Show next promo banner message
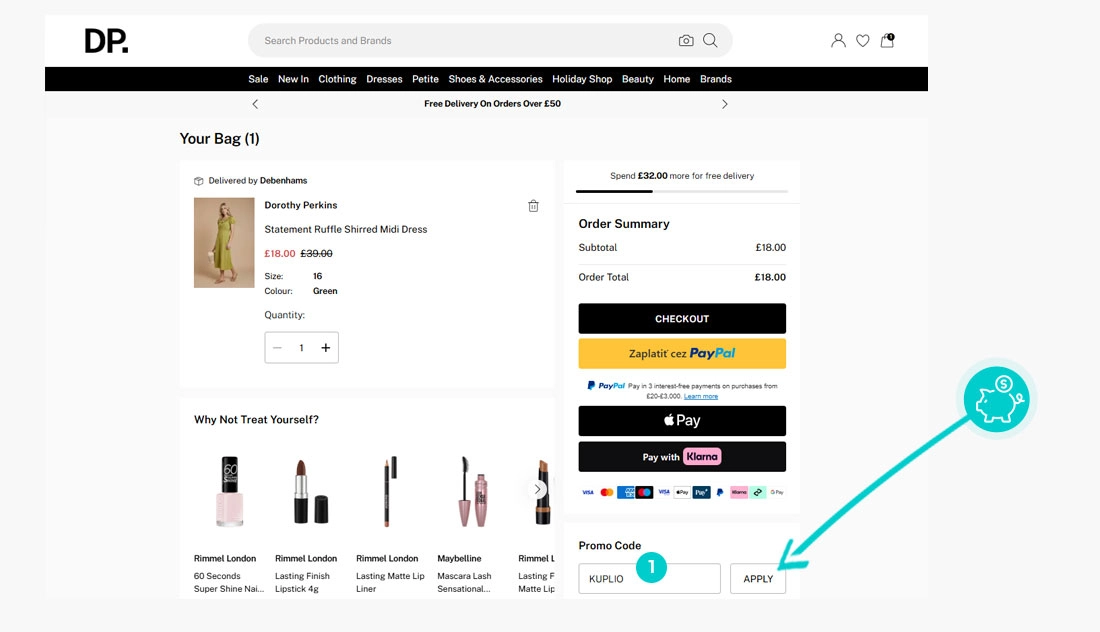 [x=725, y=104]
